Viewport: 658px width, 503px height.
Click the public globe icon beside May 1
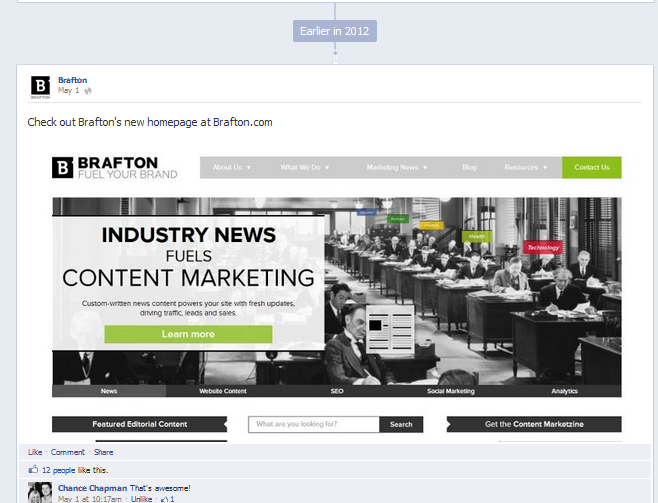87,91
